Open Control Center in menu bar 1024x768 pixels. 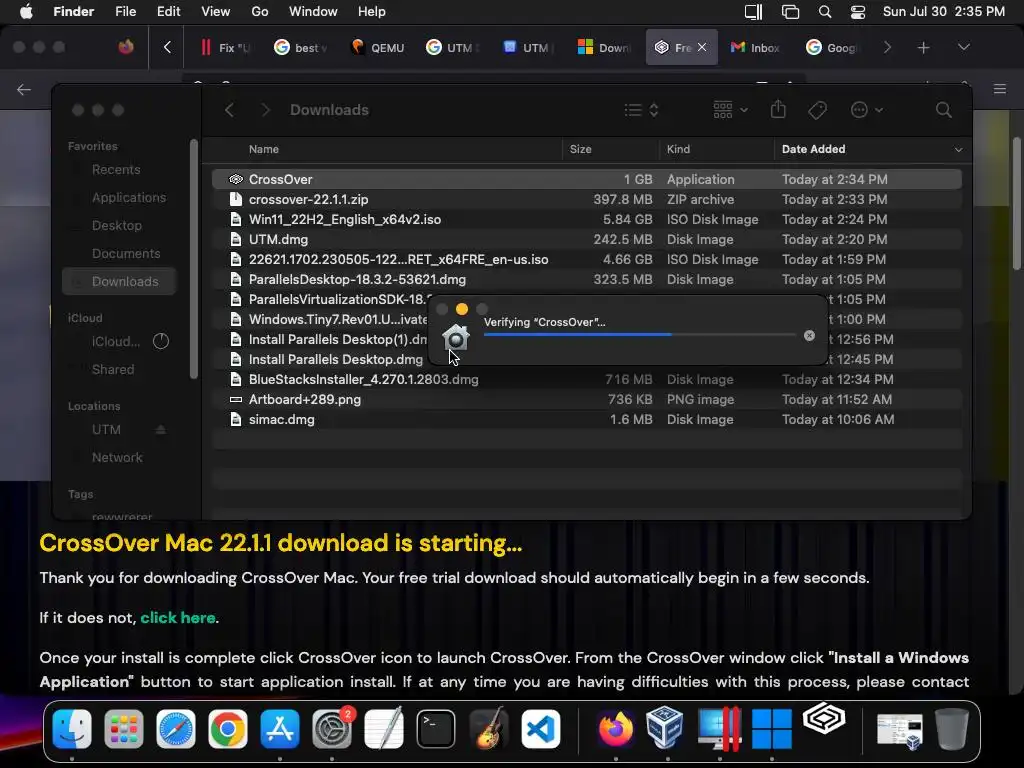coord(857,12)
